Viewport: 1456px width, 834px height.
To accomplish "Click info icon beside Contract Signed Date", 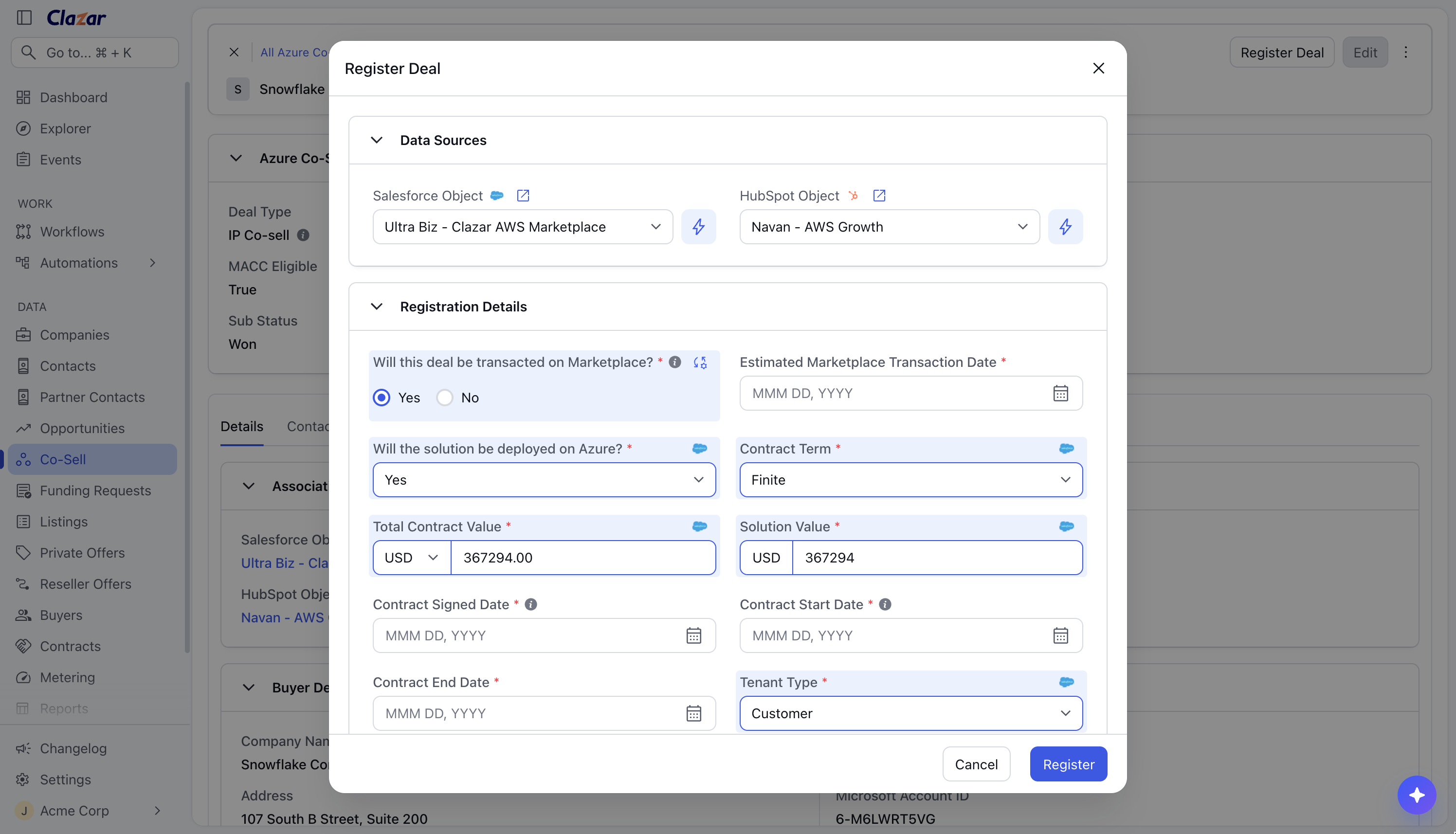I will tap(531, 604).
